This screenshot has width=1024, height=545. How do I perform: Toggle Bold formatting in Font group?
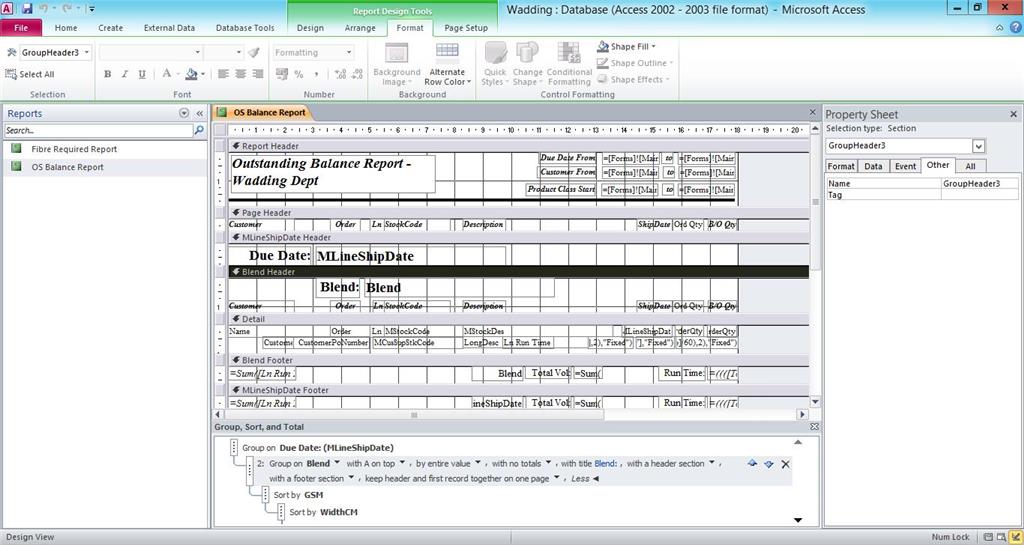[108, 74]
